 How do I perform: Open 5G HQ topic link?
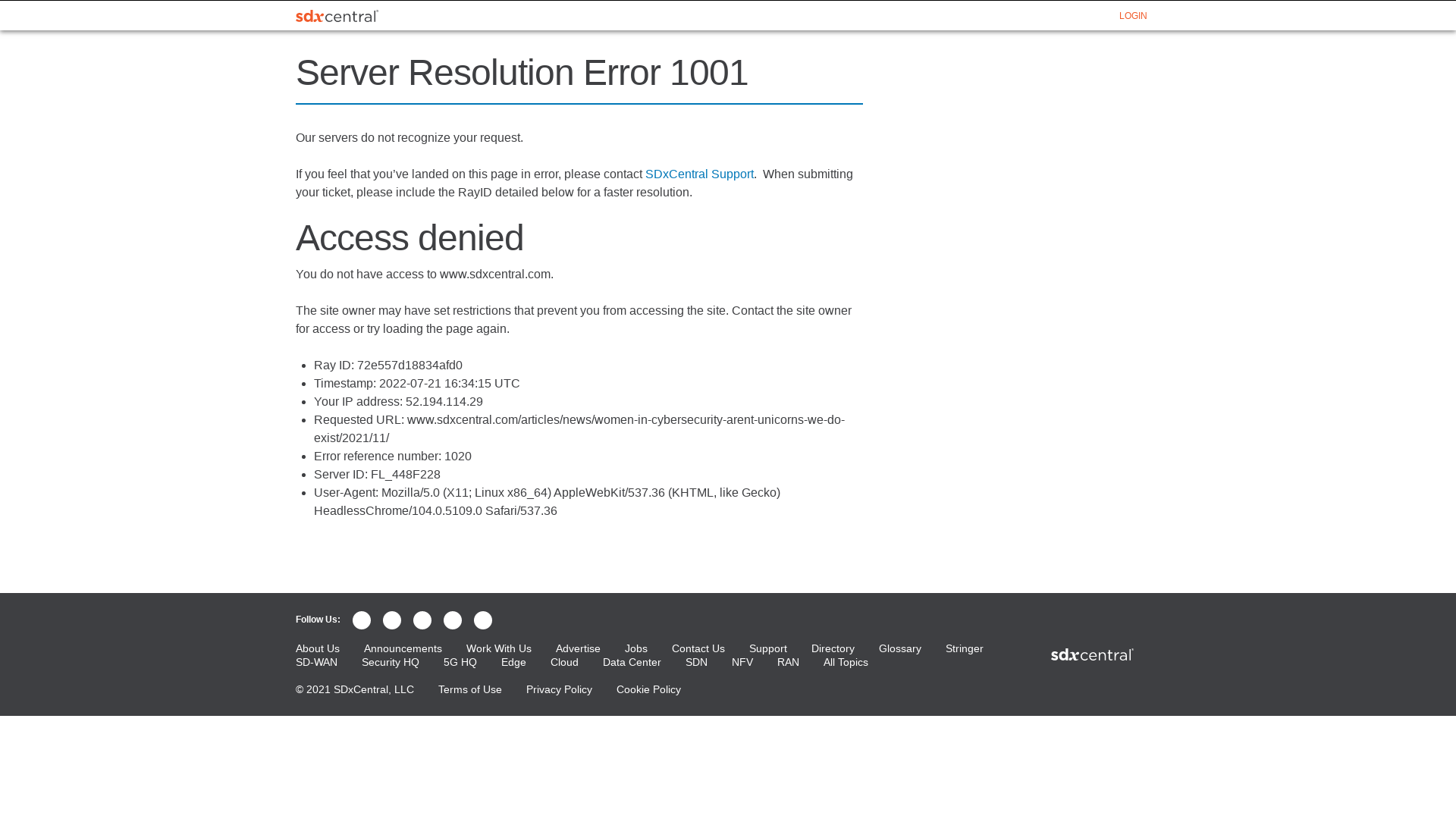(460, 663)
